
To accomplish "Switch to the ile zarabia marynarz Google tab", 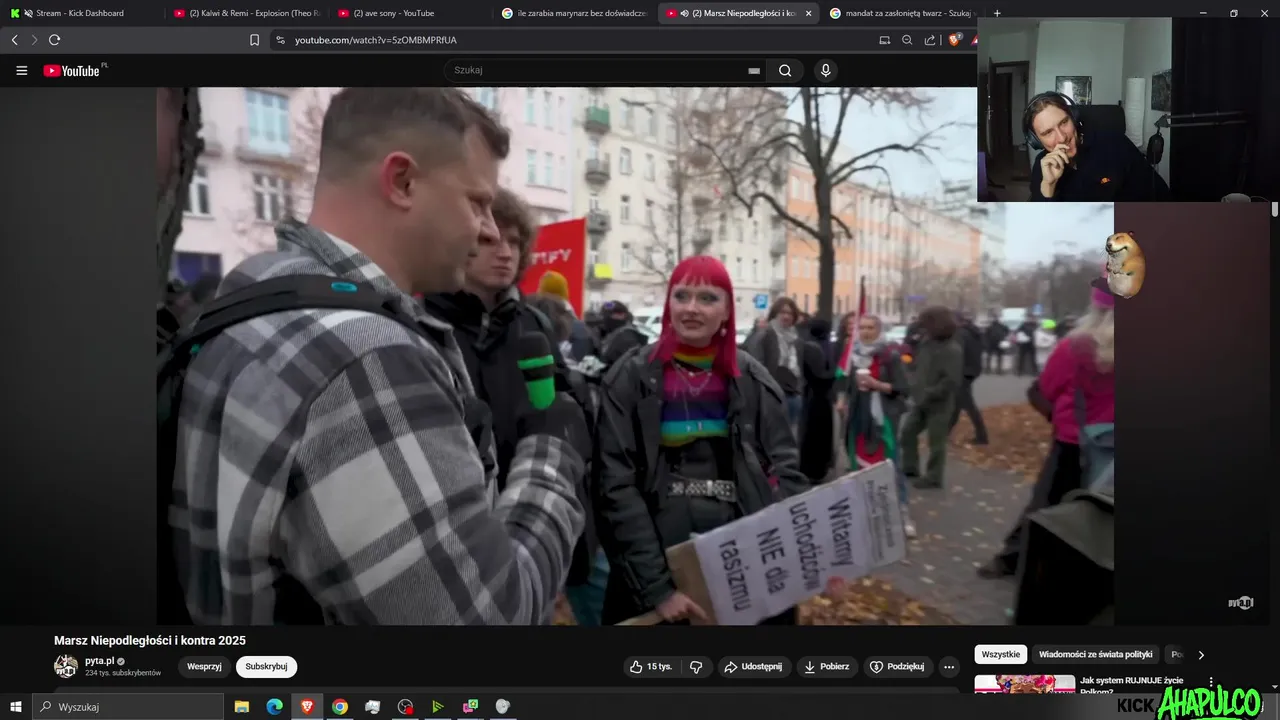I will [574, 13].
